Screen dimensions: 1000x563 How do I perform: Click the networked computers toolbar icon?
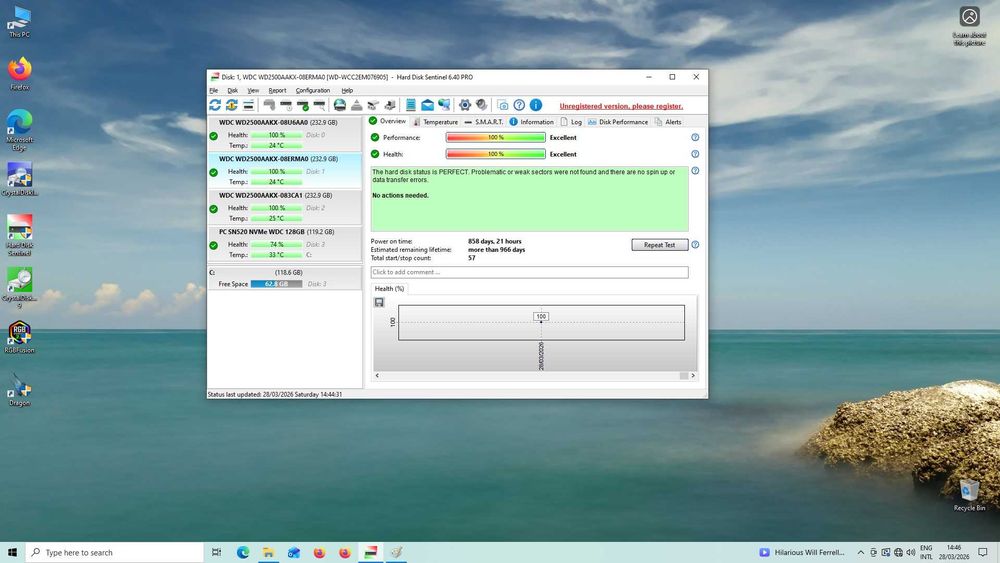pyautogui.click(x=444, y=105)
